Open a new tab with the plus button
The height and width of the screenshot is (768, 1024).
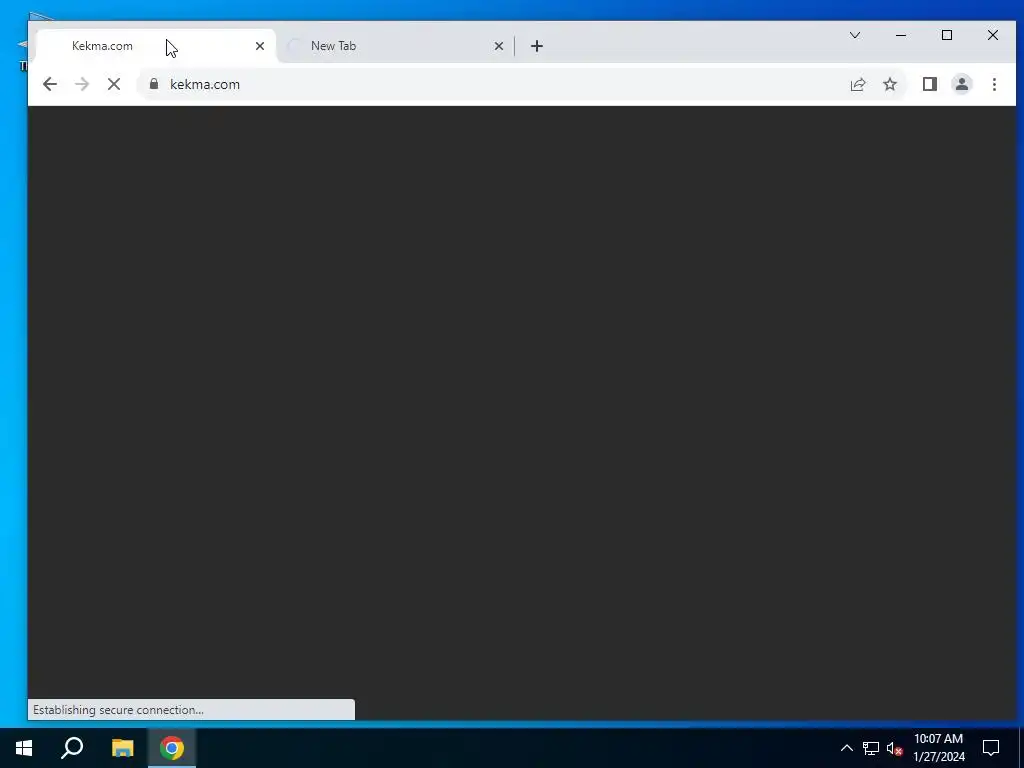(x=537, y=46)
